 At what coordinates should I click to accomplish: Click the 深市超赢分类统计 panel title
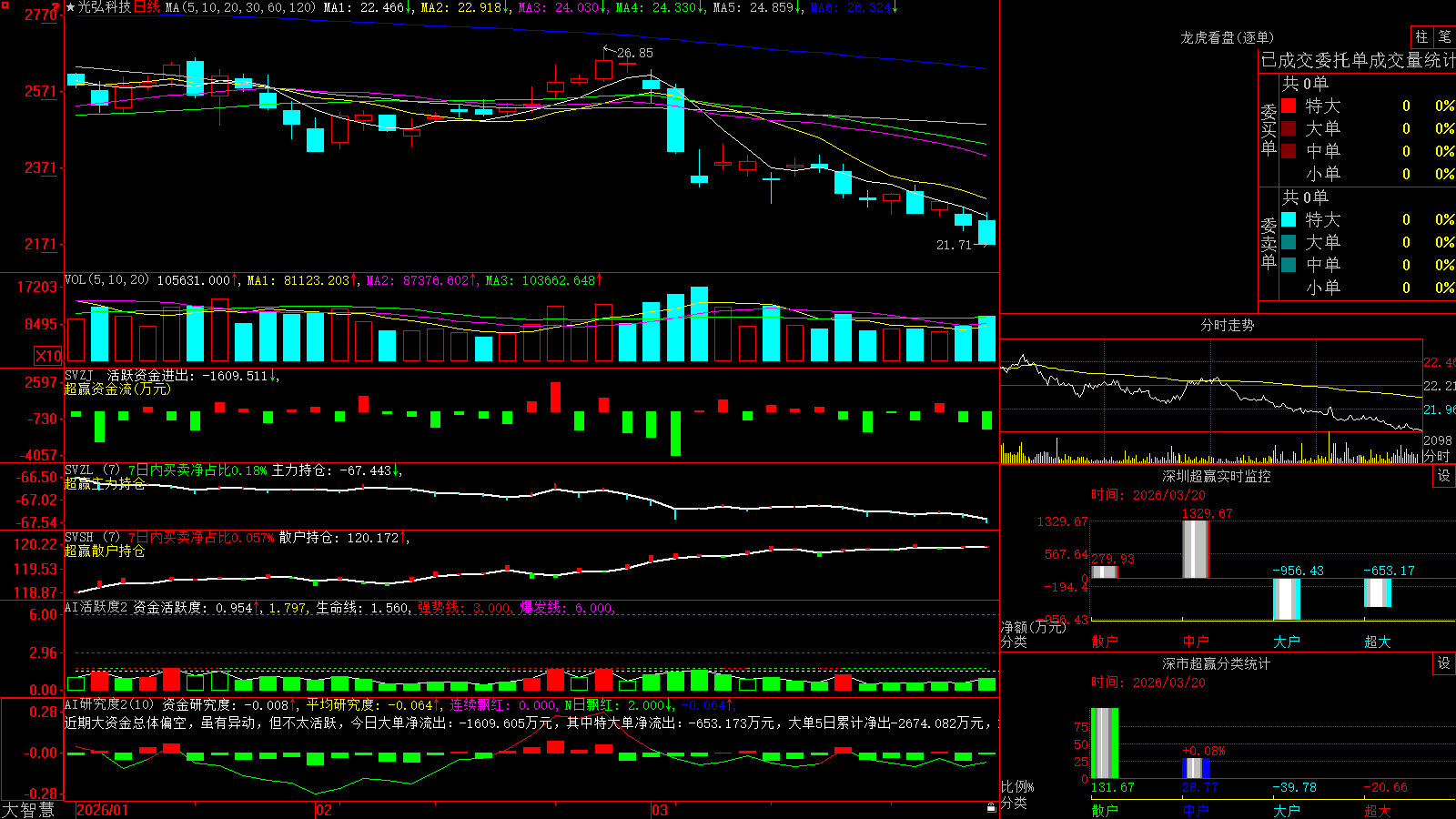(x=1216, y=663)
